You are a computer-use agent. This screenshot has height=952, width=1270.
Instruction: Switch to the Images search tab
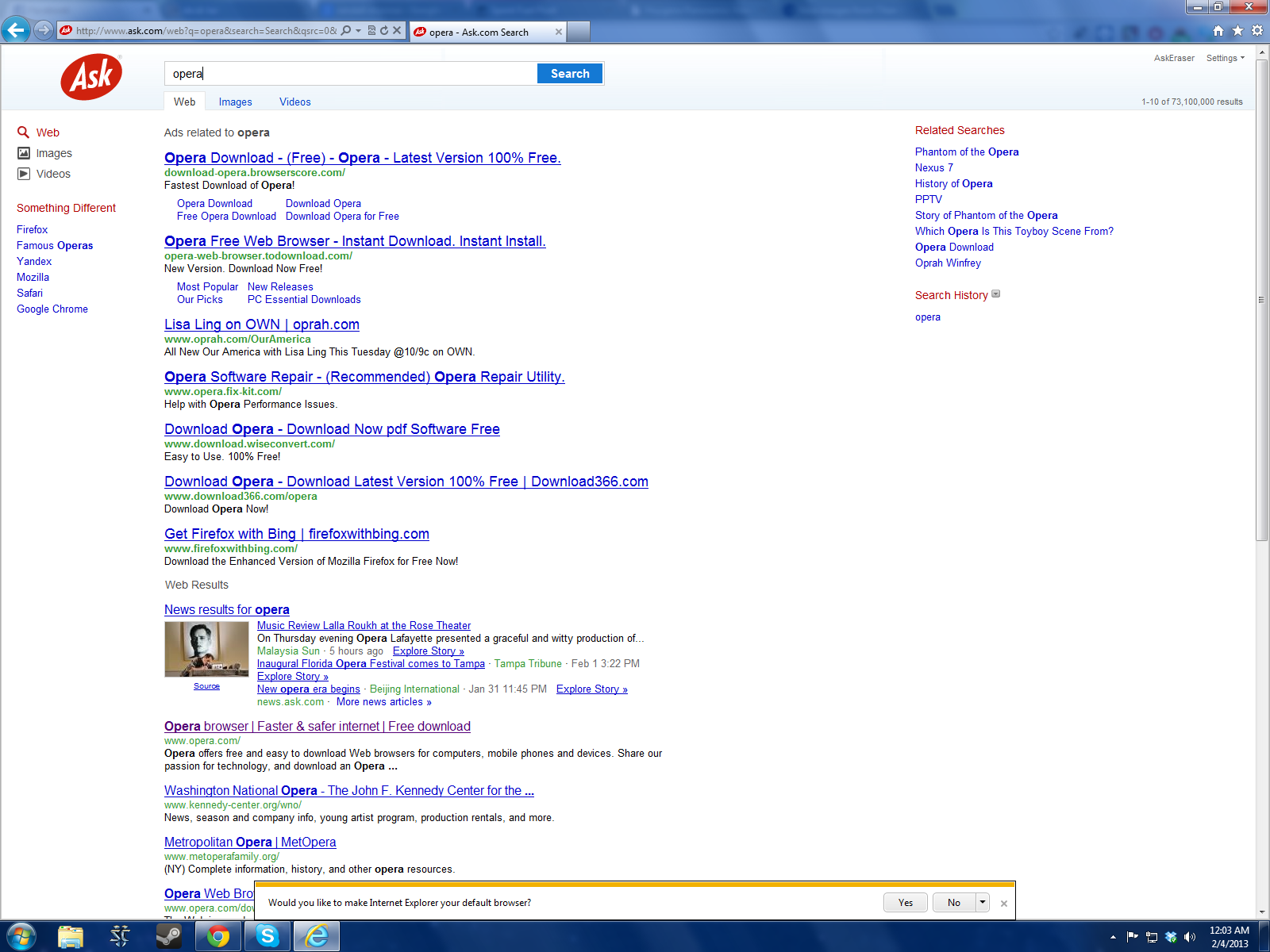click(x=236, y=102)
